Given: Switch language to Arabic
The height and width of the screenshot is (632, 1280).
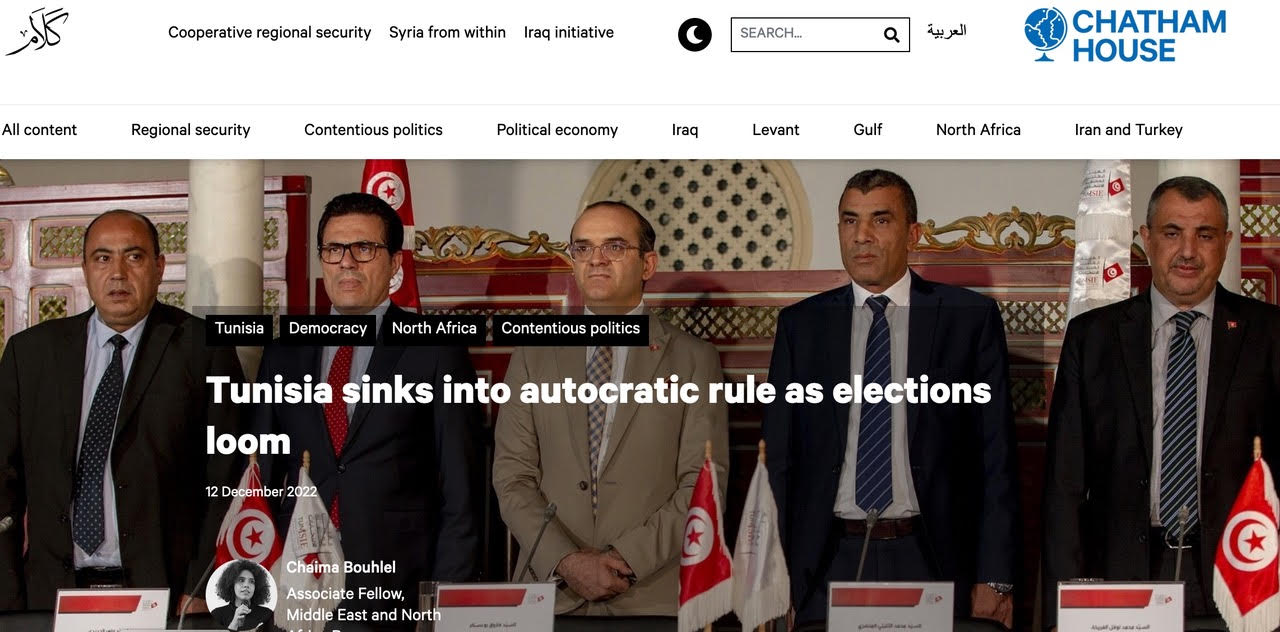Looking at the screenshot, I should coord(946,31).
